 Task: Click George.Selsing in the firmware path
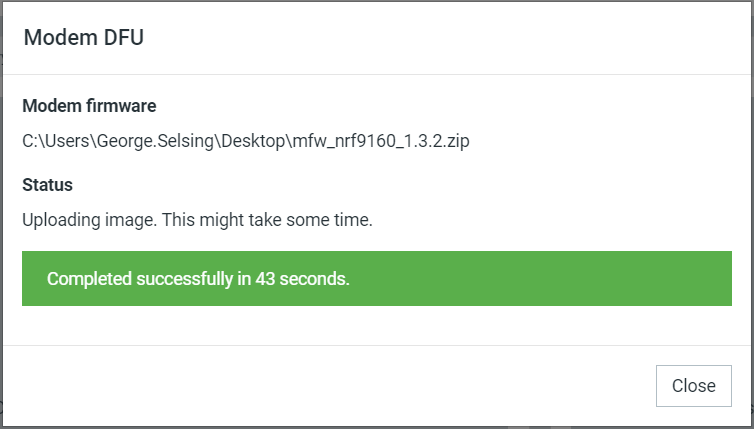click(155, 141)
